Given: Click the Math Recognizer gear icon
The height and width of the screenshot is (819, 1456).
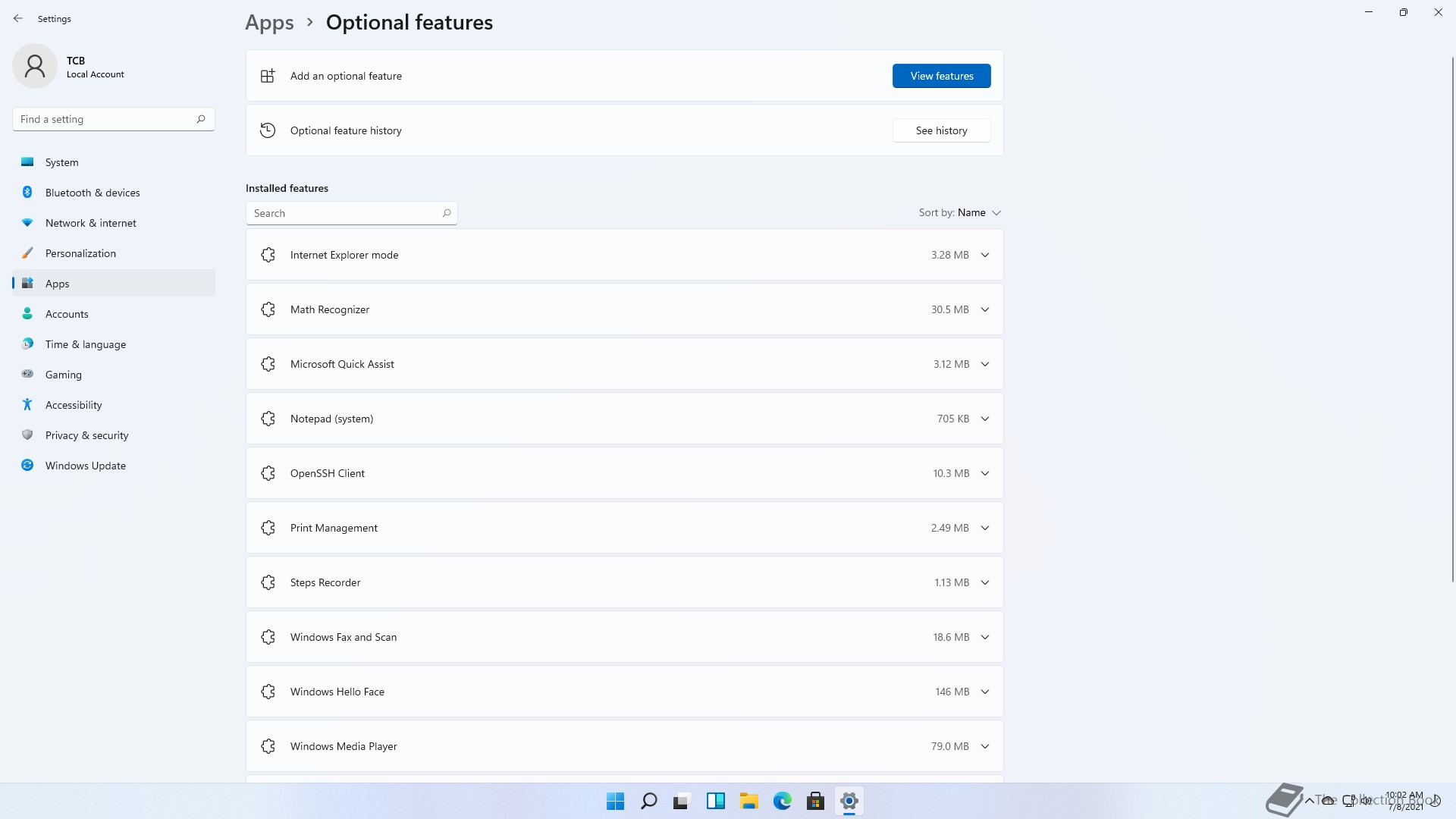Looking at the screenshot, I should [x=268, y=309].
